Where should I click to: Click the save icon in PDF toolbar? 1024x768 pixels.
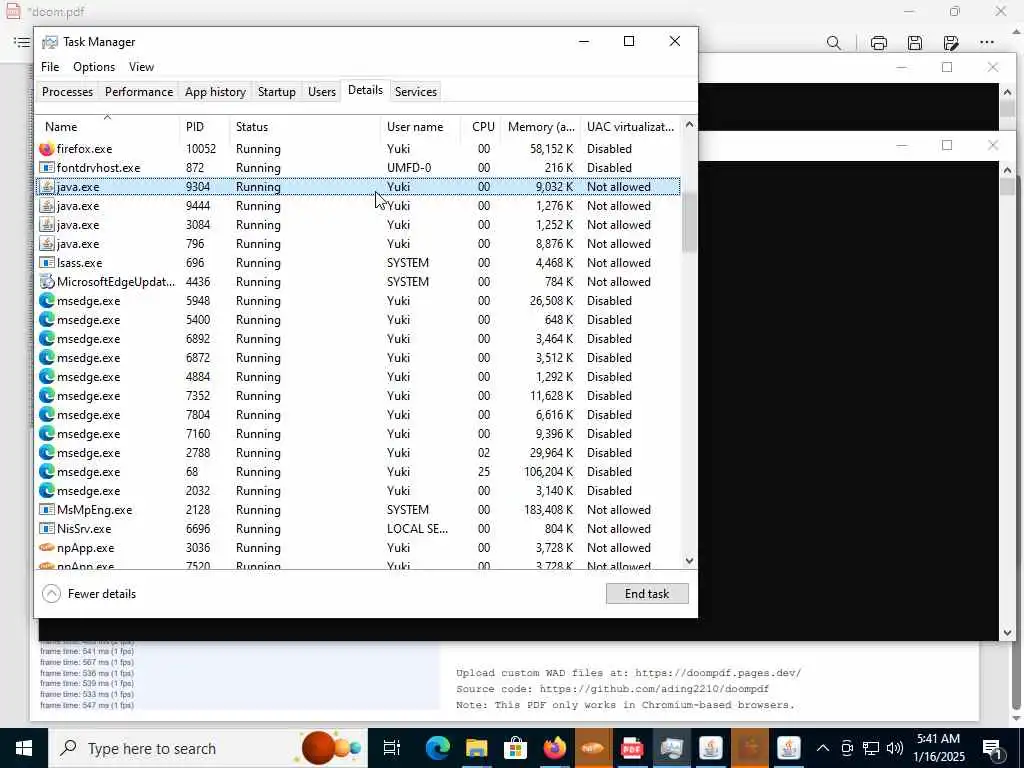coord(914,43)
